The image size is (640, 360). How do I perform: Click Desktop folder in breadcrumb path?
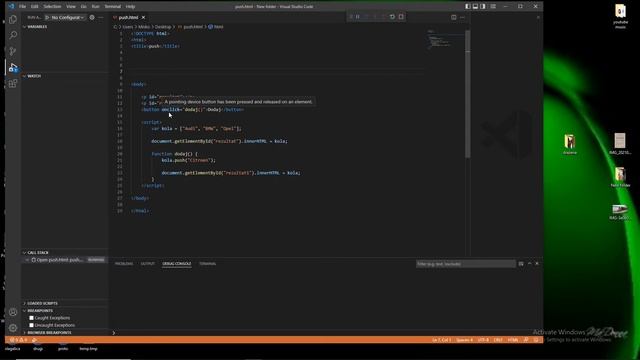[163, 27]
